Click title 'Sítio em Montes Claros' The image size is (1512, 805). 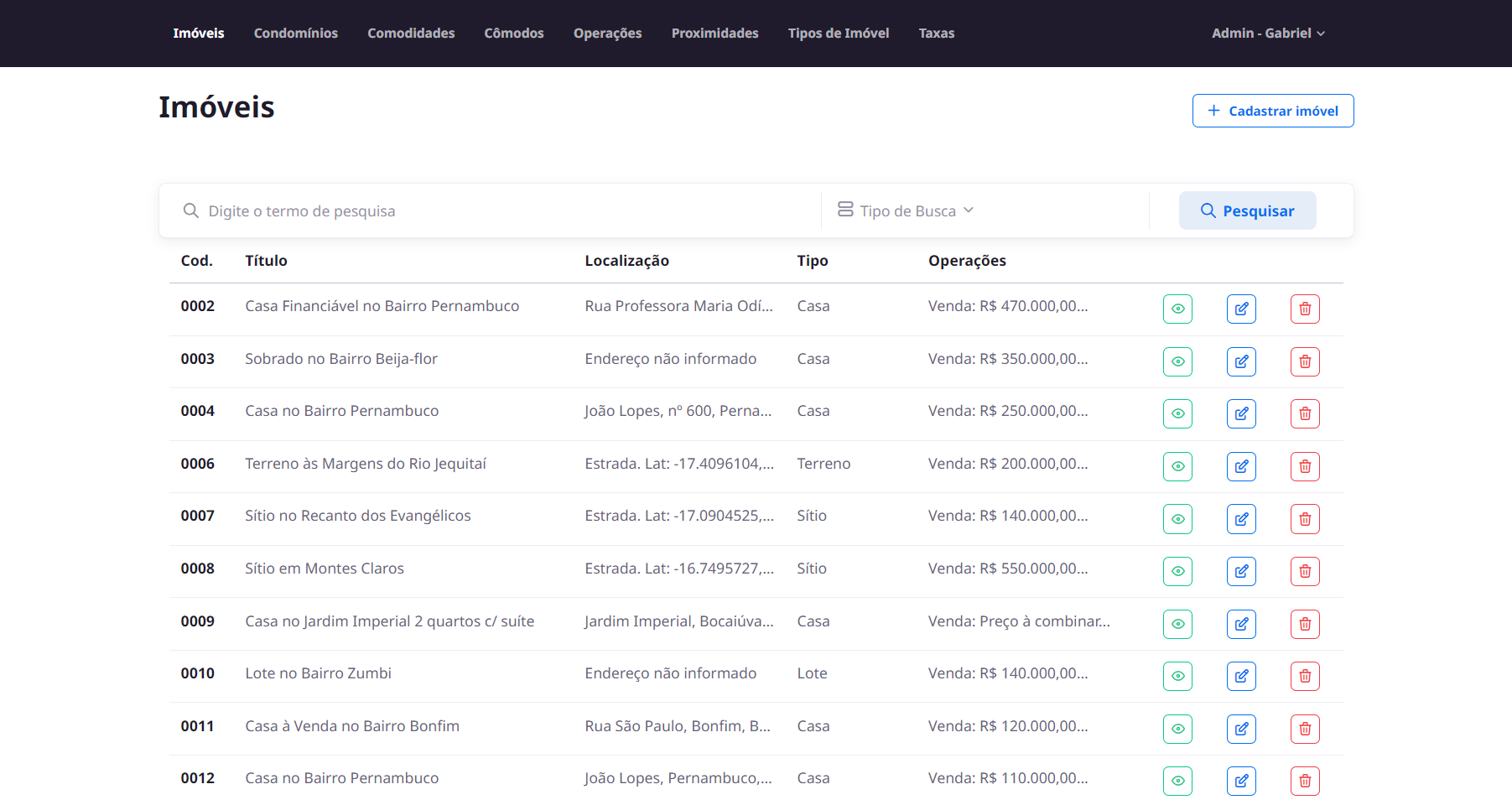pos(325,569)
